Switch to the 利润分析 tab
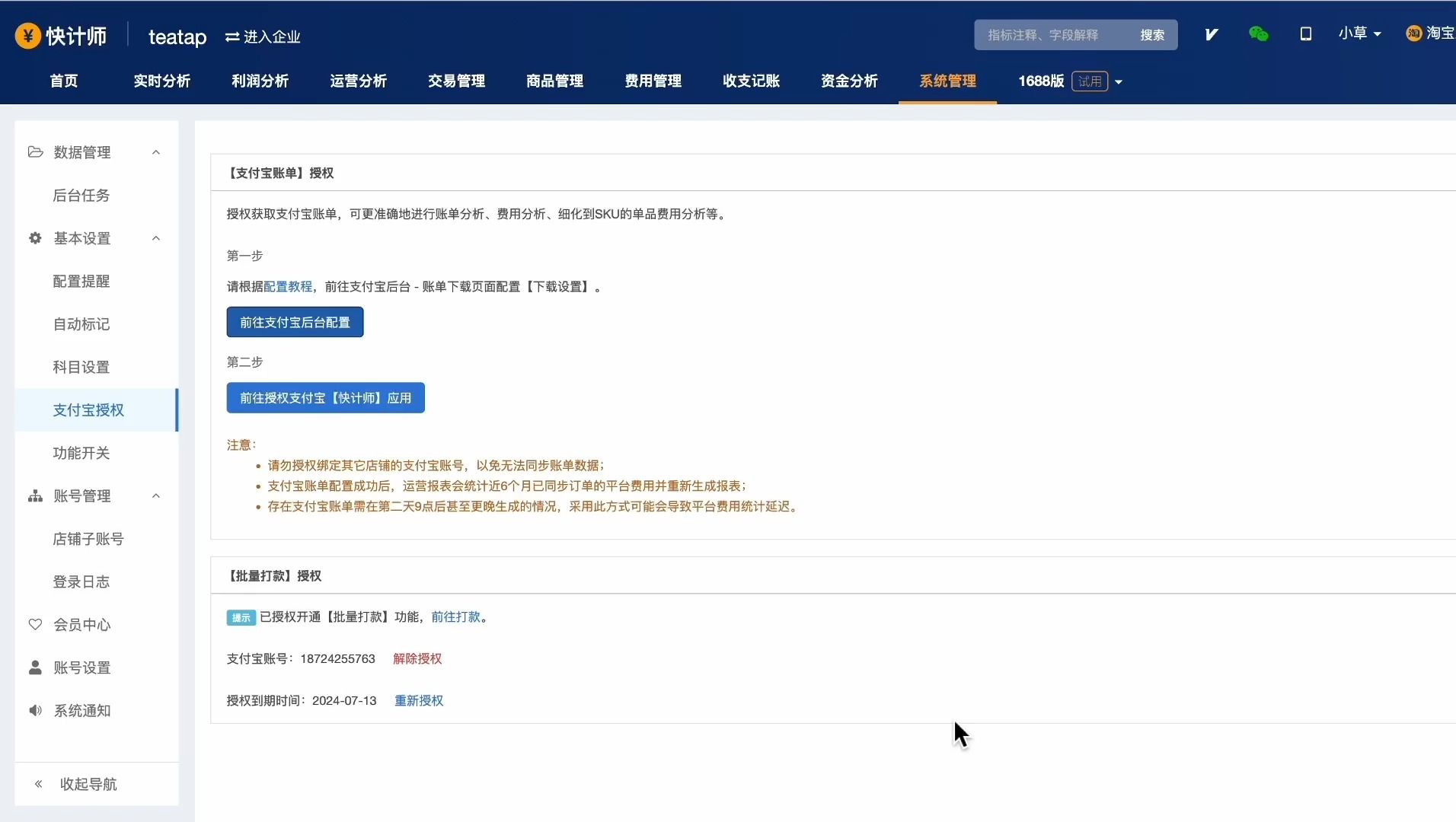Viewport: 1456px width, 822px height. 260,81
